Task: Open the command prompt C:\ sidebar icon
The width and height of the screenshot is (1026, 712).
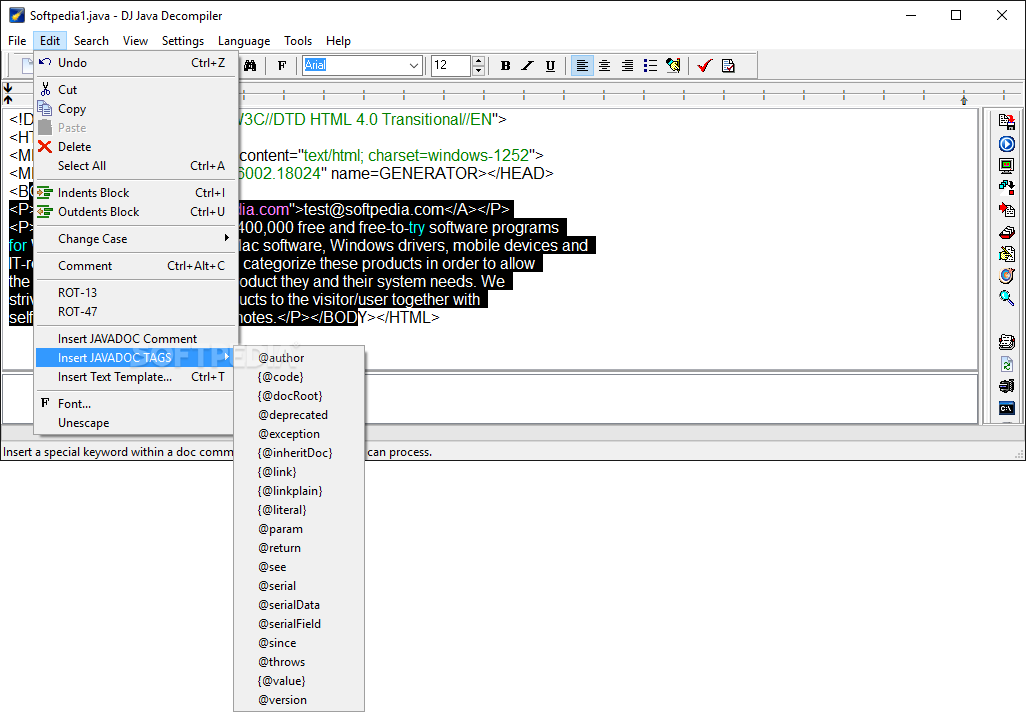Action: (1006, 408)
